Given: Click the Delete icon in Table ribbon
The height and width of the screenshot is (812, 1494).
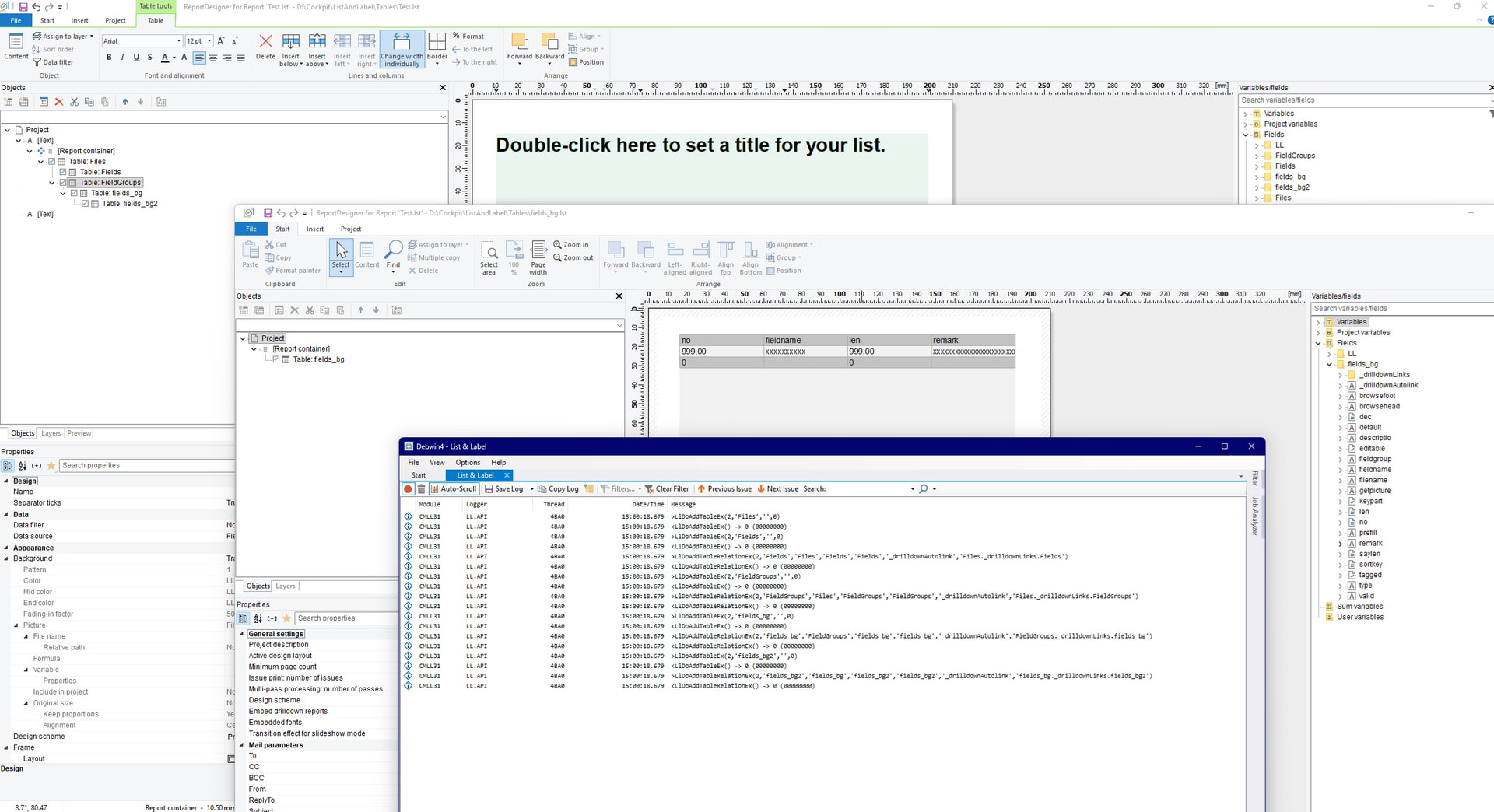Looking at the screenshot, I should click(265, 46).
